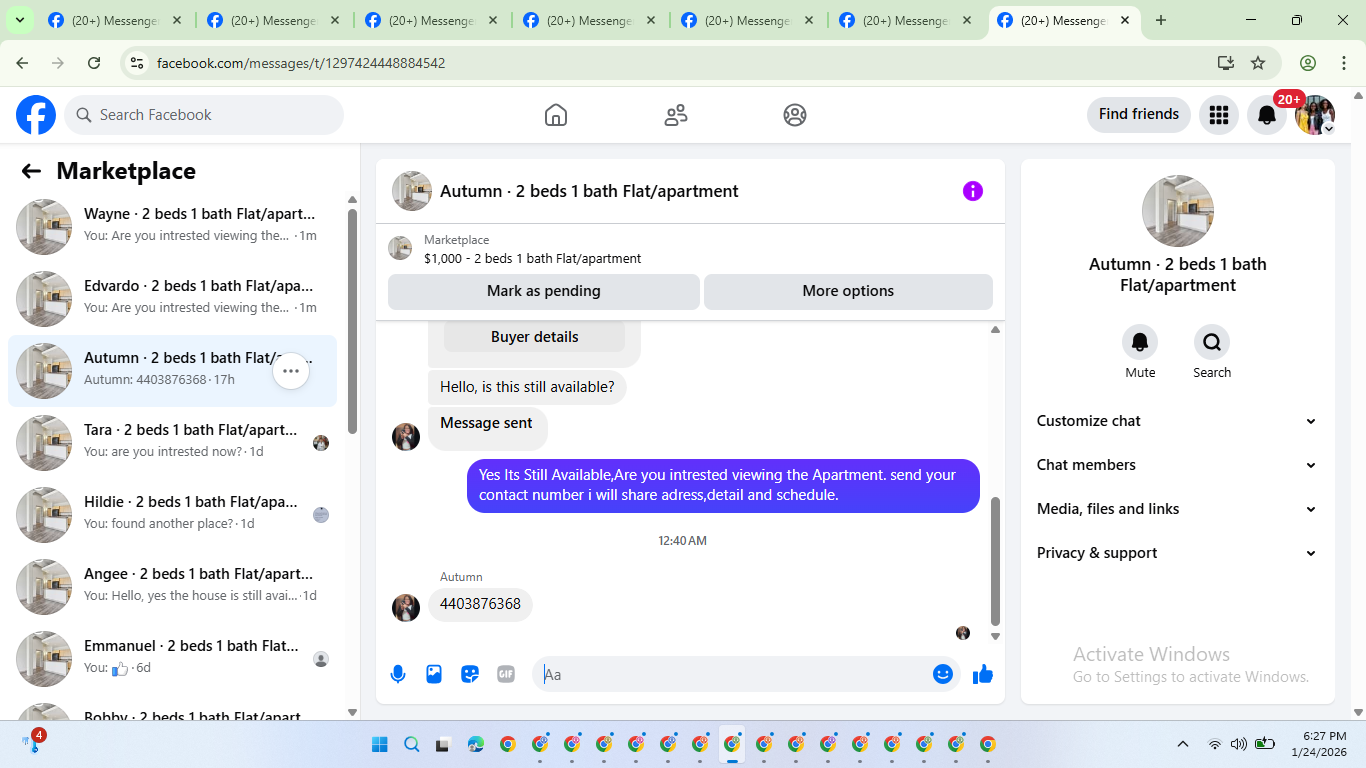The width and height of the screenshot is (1366, 768).
Task: Open the $1,000 2 beds listing link
Action: [x=532, y=258]
